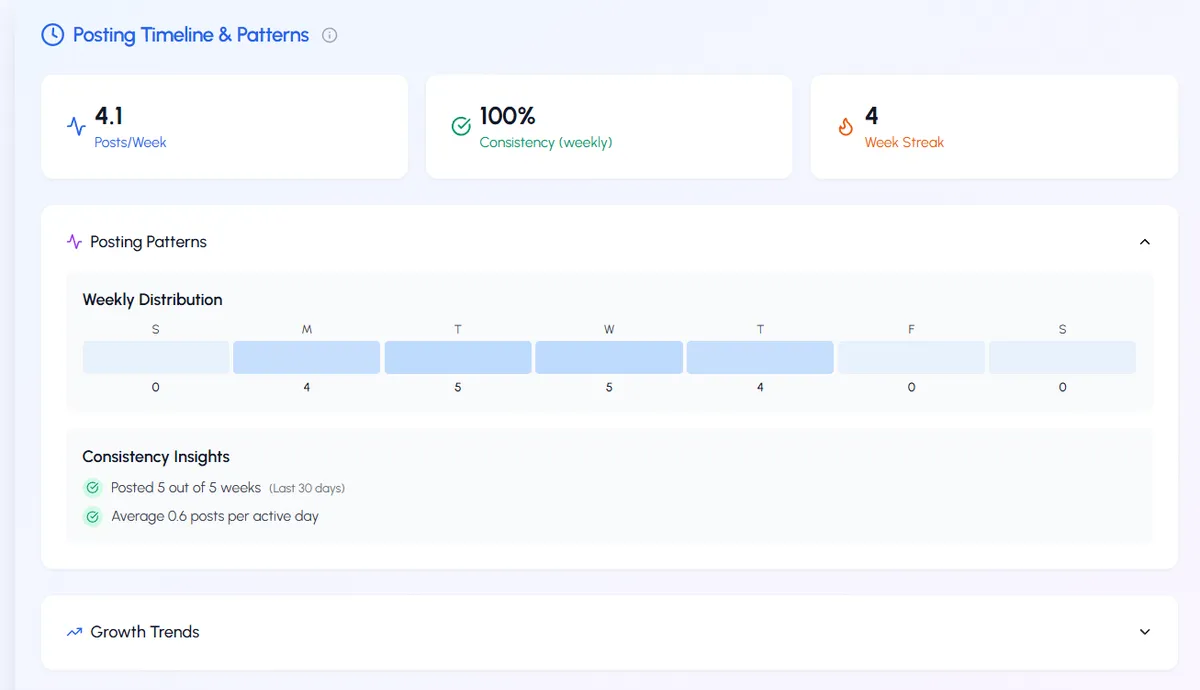Click the green checkmark icon in Consistency card
Image resolution: width=1200 pixels, height=690 pixels.
[x=461, y=127]
